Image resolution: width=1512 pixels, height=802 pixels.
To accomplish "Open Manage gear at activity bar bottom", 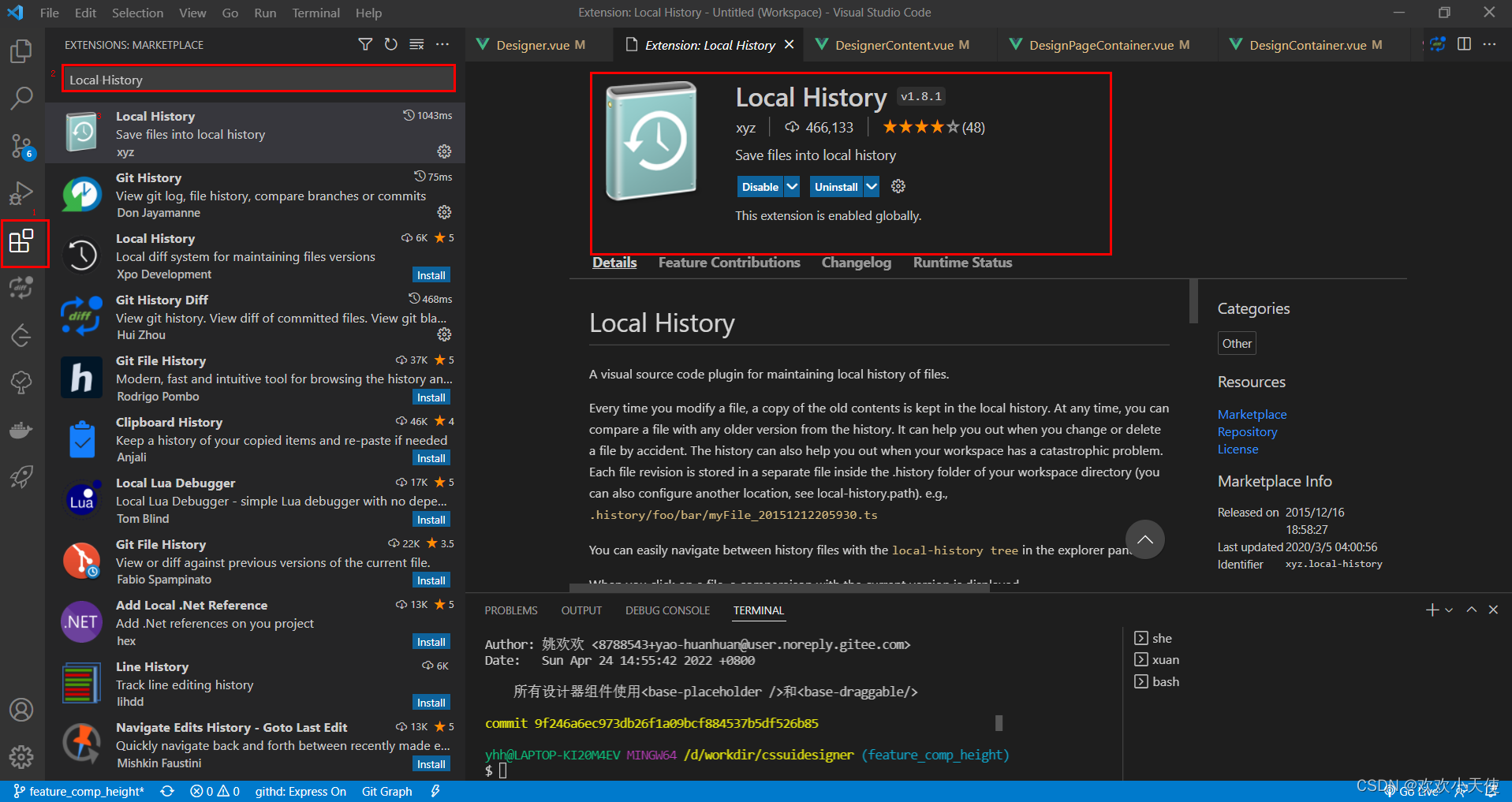I will pos(21,757).
